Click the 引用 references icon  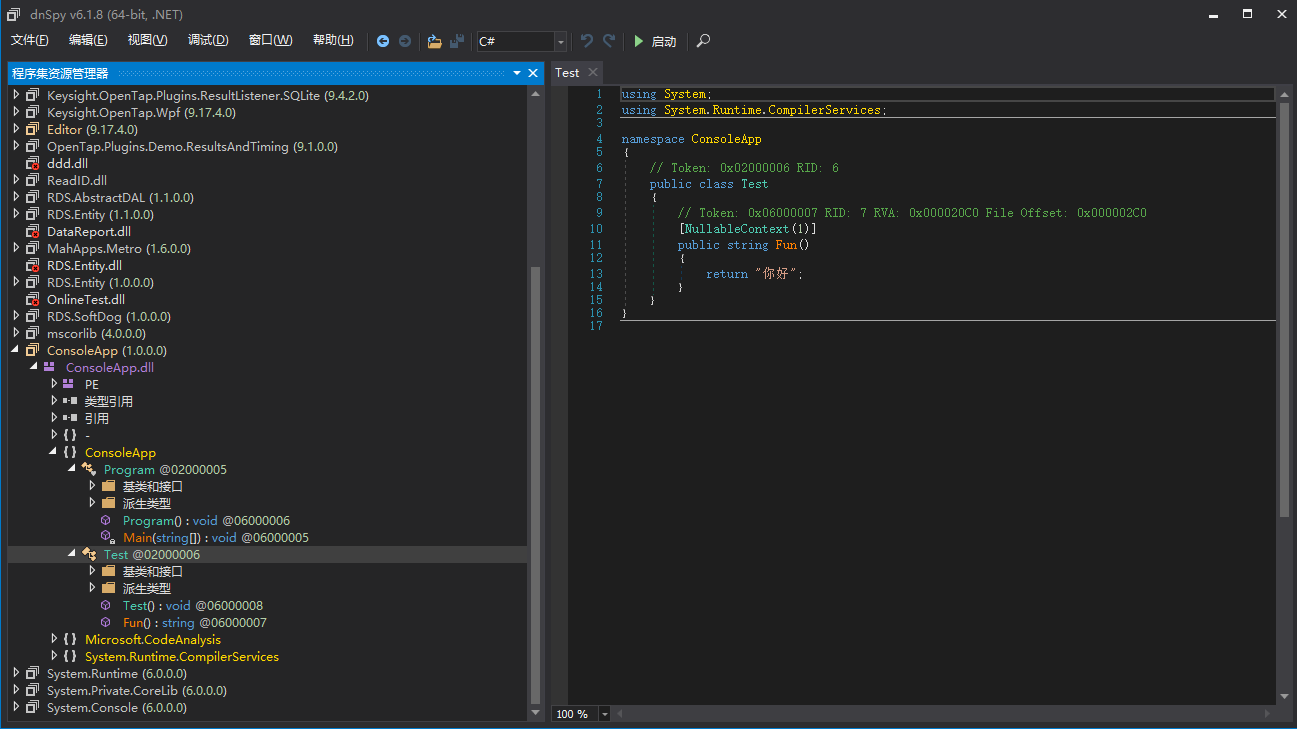[x=69, y=418]
